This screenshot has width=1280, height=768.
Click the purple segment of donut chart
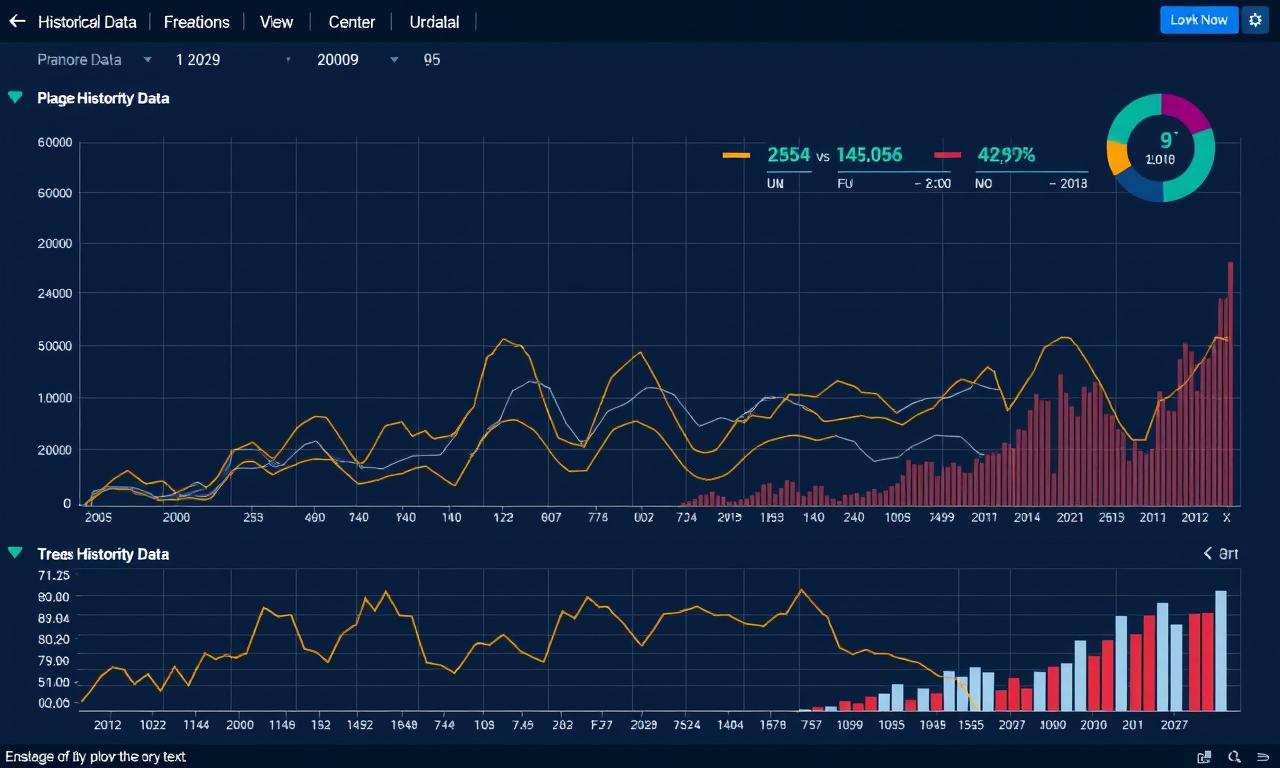[1186, 111]
